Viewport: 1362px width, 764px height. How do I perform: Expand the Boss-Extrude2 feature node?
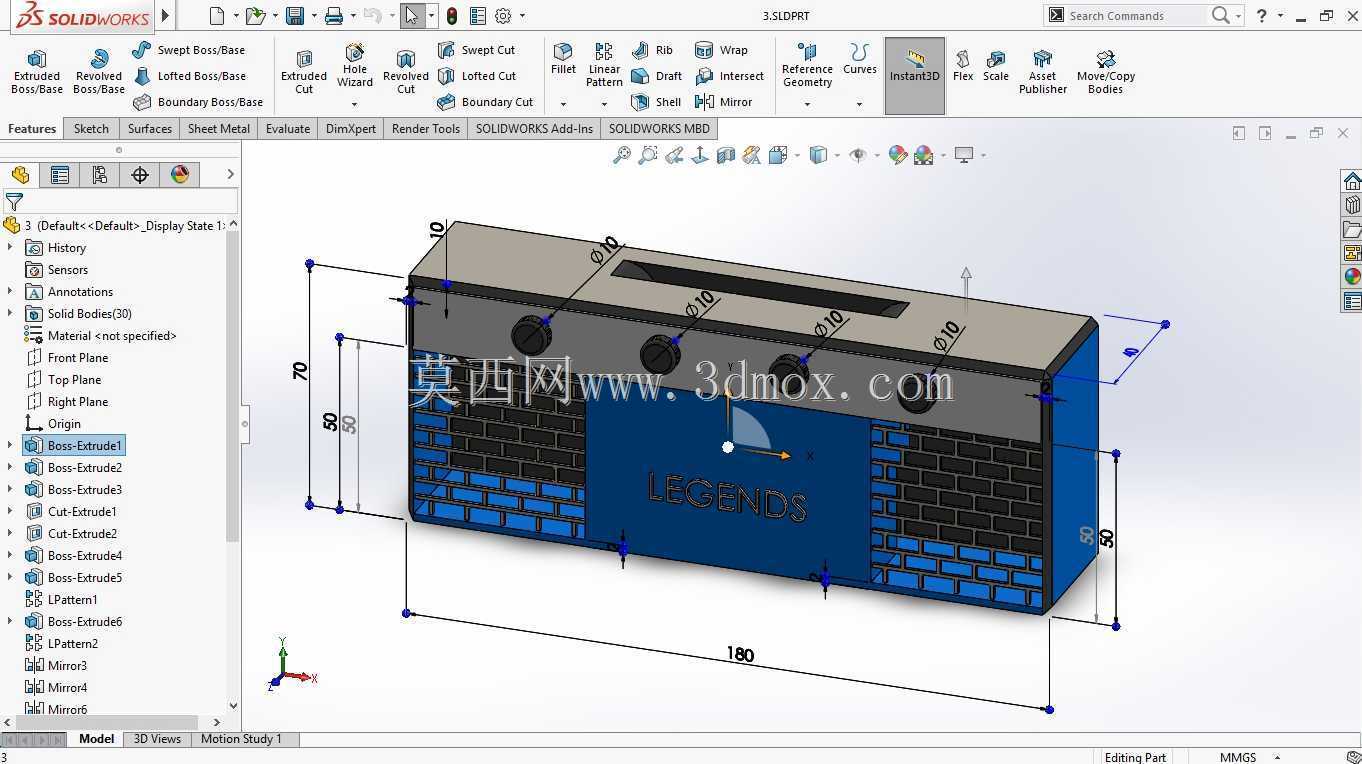[10, 467]
